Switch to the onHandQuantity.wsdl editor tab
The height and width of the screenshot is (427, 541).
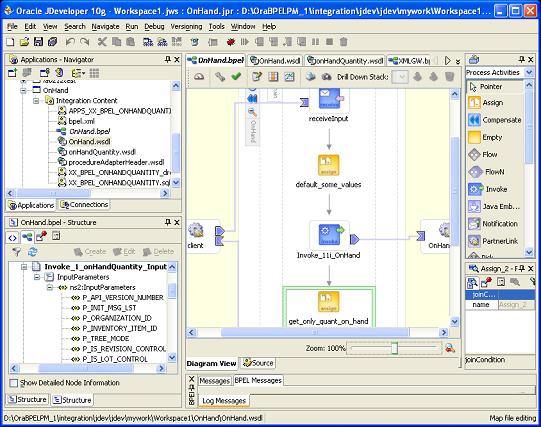point(345,61)
